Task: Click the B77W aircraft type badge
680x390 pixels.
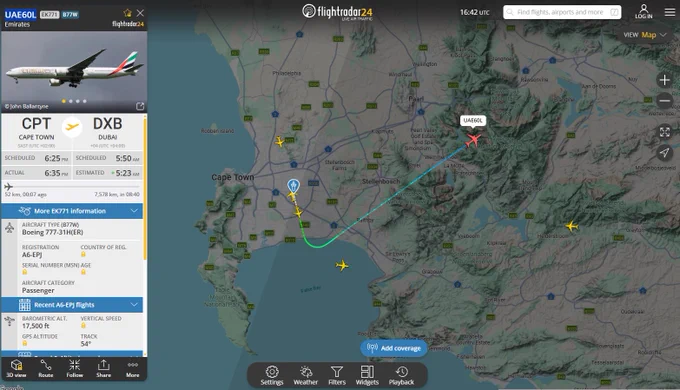Action: [70, 14]
